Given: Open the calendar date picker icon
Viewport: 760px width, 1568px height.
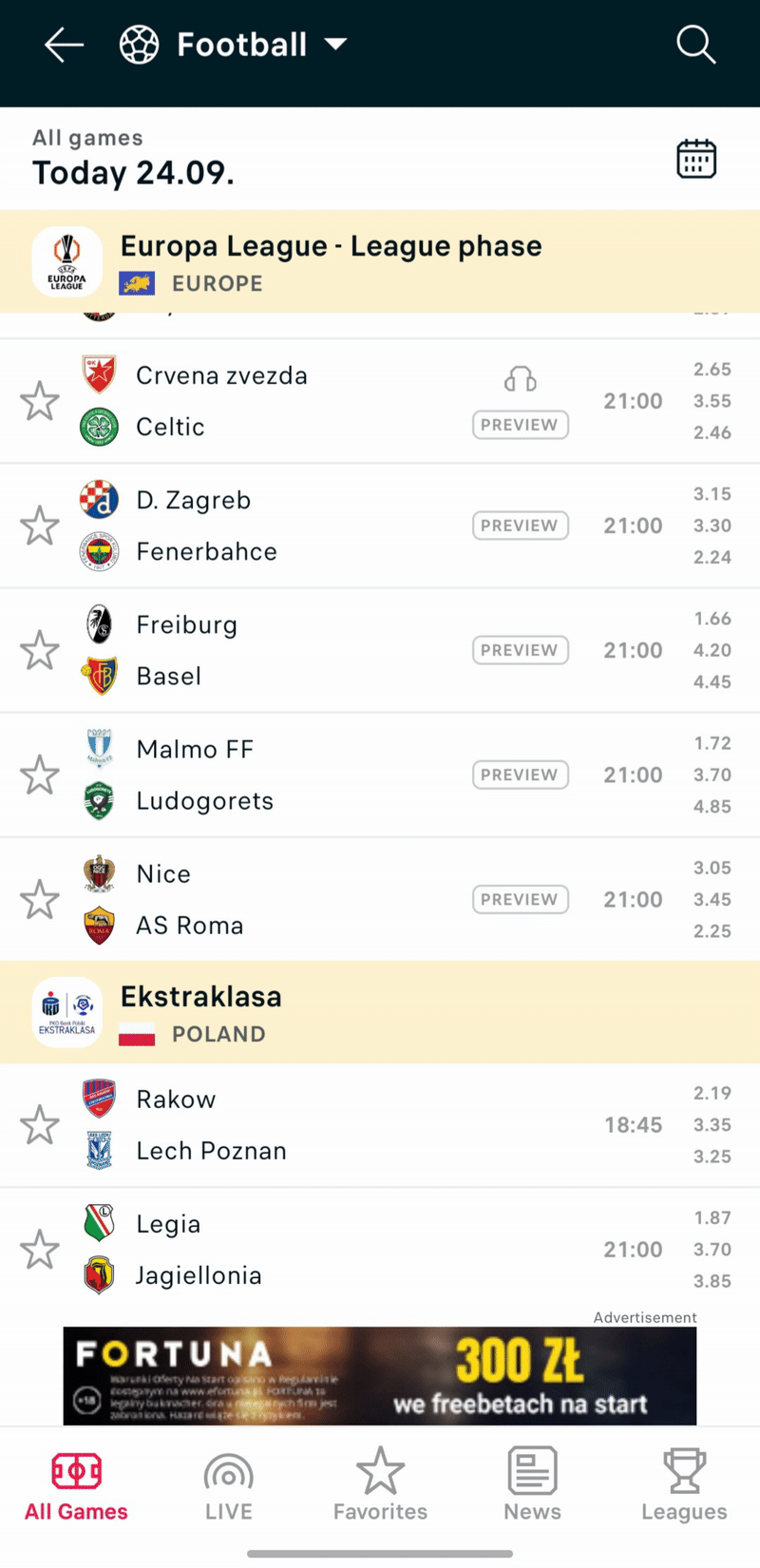Looking at the screenshot, I should coord(695,159).
